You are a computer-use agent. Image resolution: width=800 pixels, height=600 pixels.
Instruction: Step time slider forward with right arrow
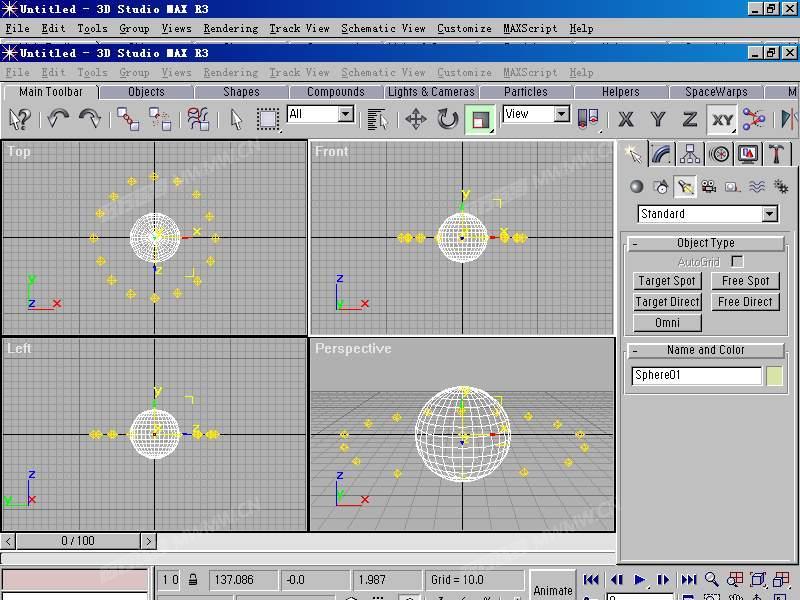click(x=148, y=541)
